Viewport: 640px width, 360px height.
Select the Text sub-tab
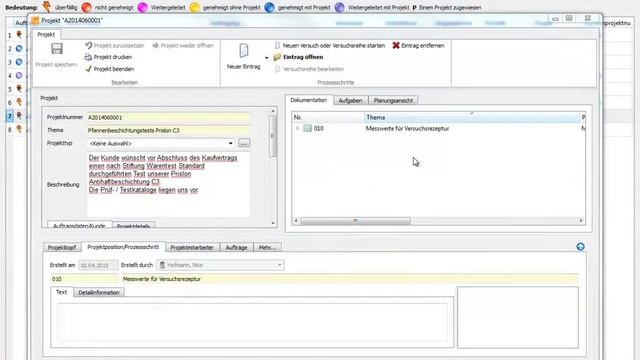click(x=61, y=292)
